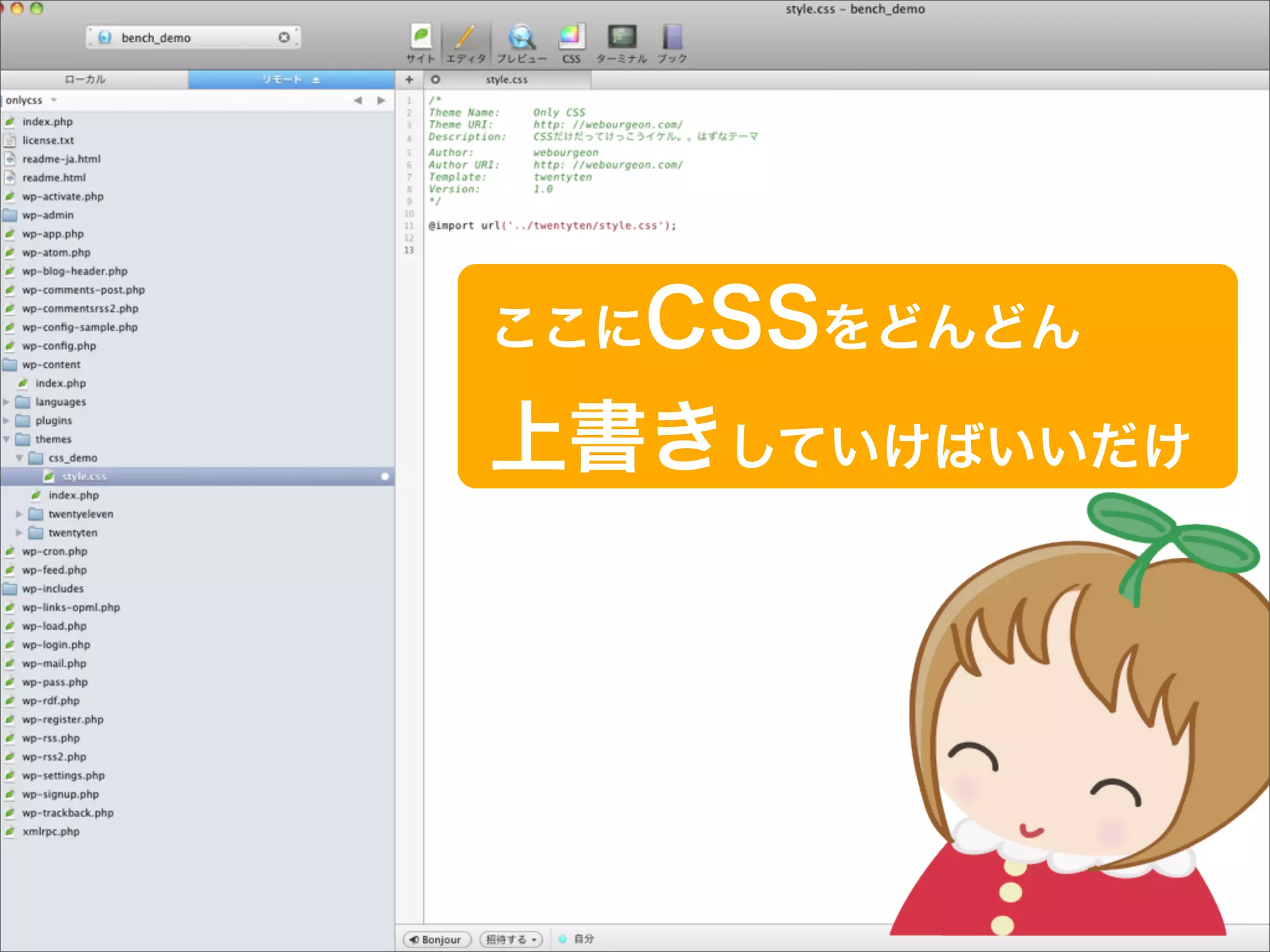Go forward with the right navigation arrow

pos(381,100)
